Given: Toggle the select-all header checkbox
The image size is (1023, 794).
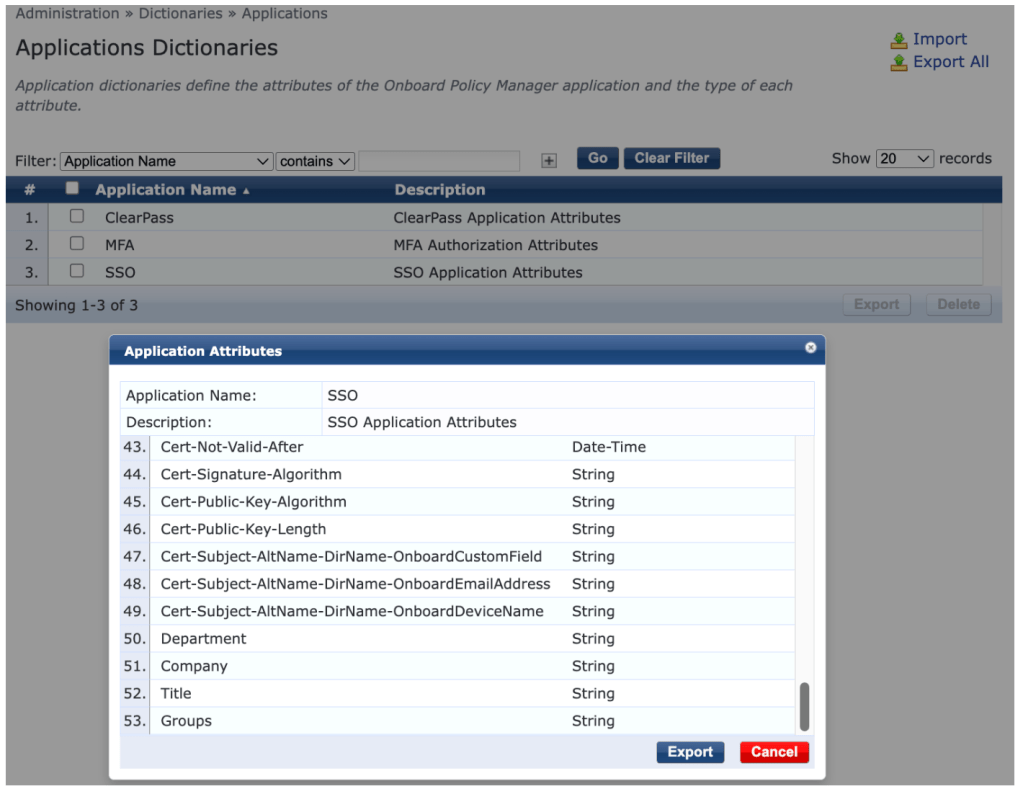Looking at the screenshot, I should click(x=72, y=188).
